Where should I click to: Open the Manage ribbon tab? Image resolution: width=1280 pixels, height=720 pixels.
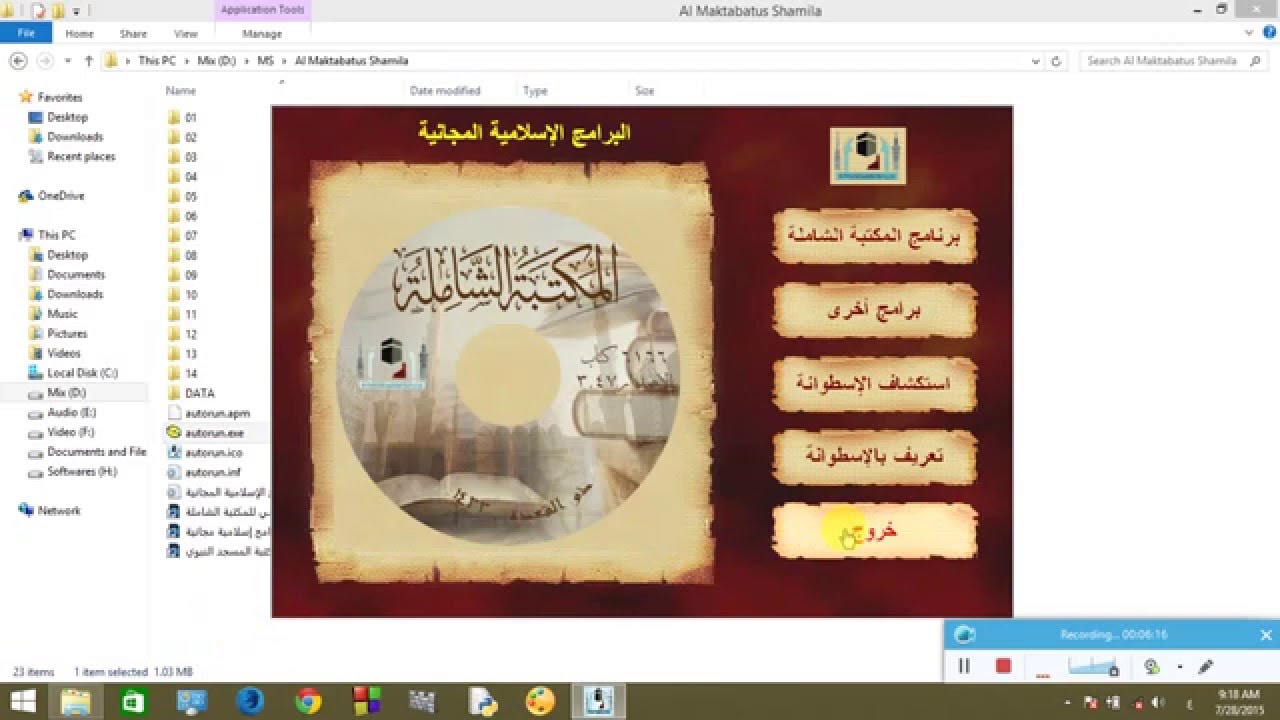click(x=262, y=33)
